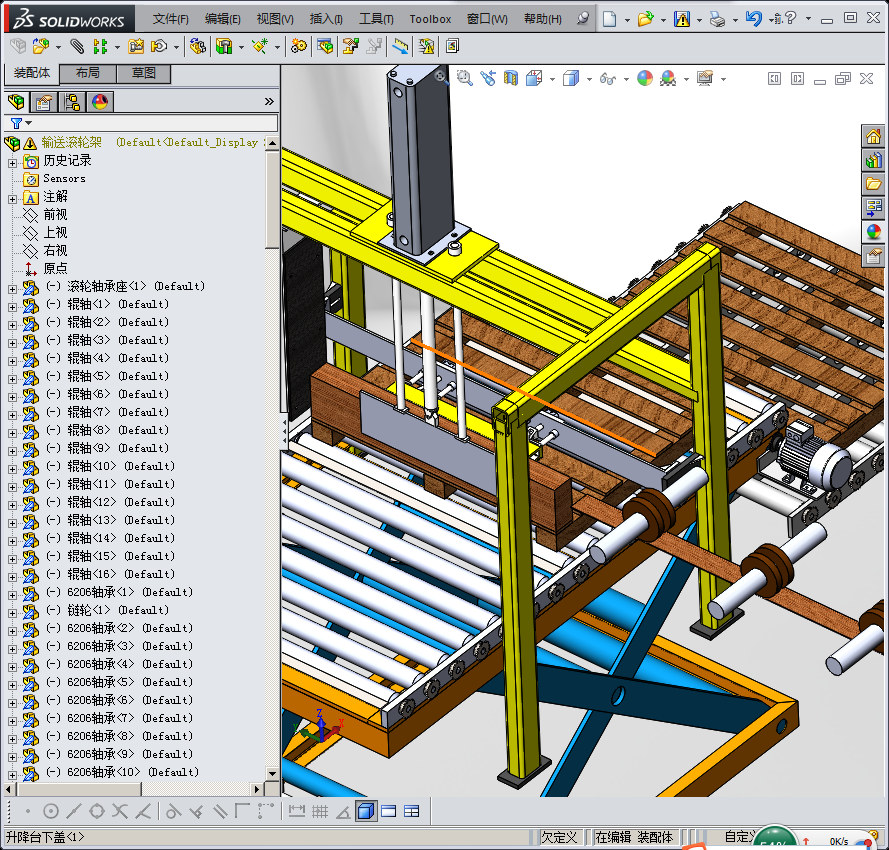Open the File Explorer folder task pane icon
Screen dimensions: 889x850
point(873,184)
